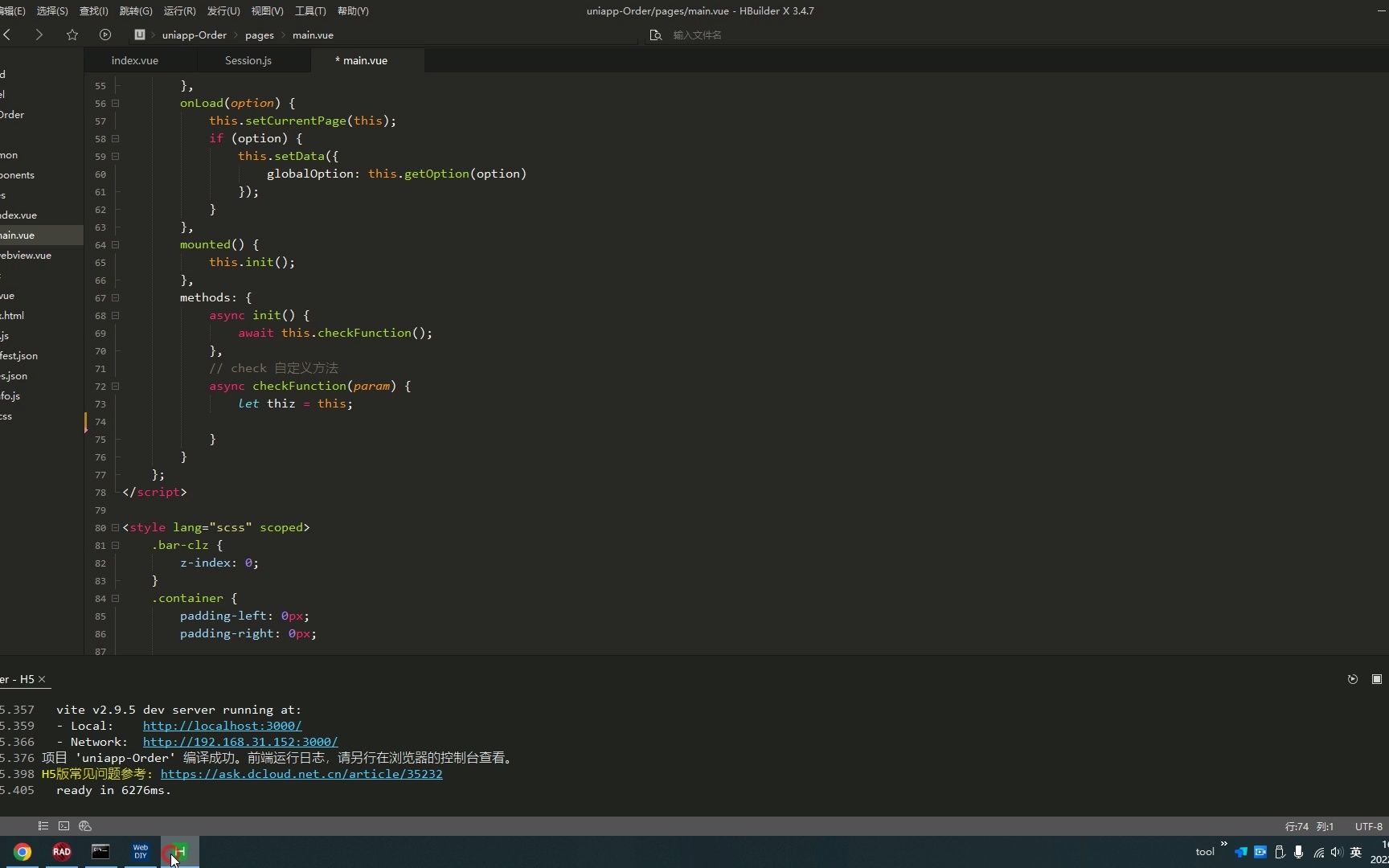Open the 选择(S) menu
This screenshot has height=868, width=1389.
click(x=52, y=10)
